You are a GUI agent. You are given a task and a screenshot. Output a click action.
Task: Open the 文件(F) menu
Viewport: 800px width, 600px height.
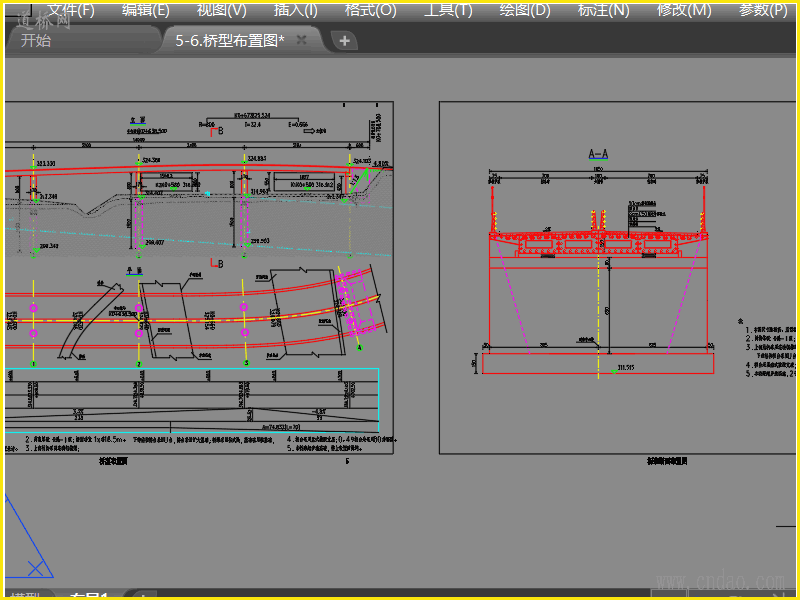(x=71, y=10)
